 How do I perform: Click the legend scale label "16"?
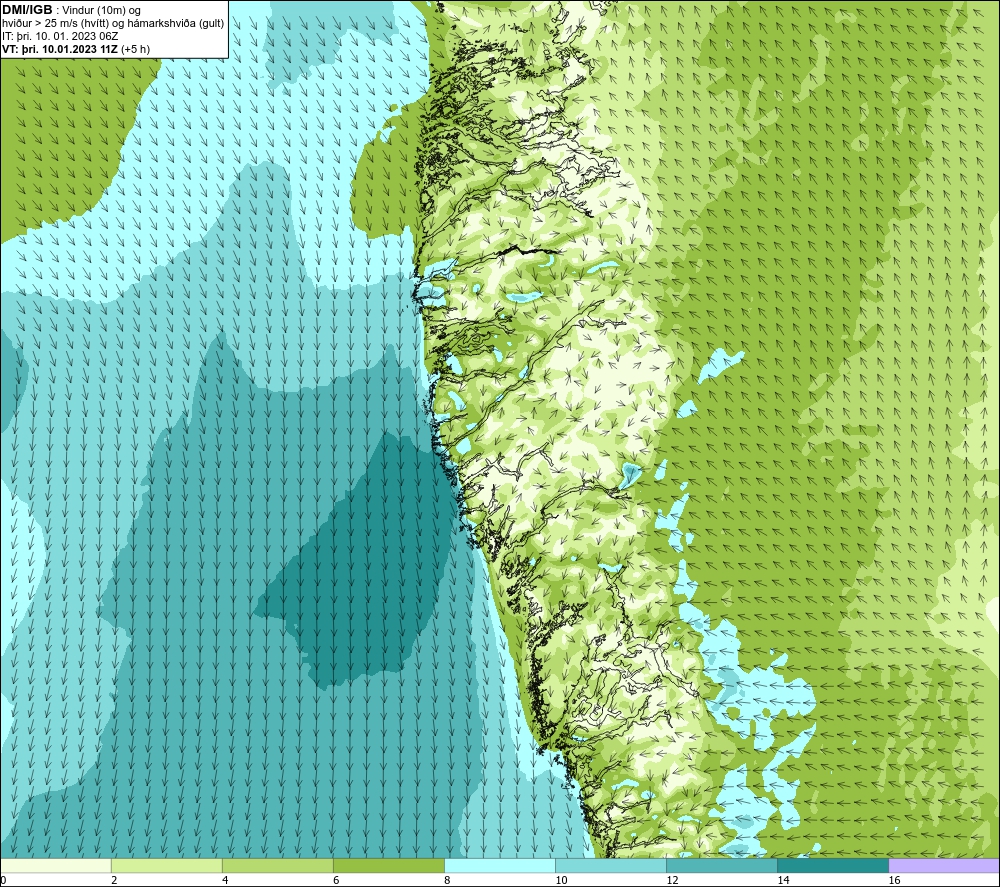pos(893,880)
